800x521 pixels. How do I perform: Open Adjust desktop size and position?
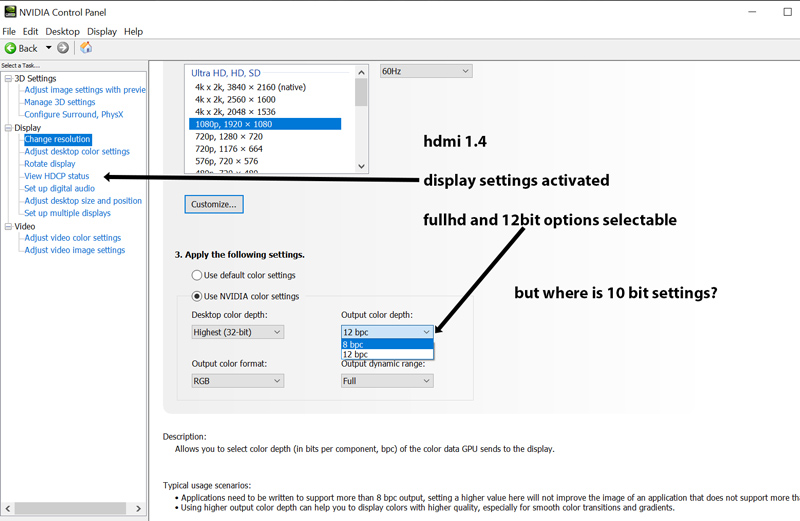coord(83,201)
